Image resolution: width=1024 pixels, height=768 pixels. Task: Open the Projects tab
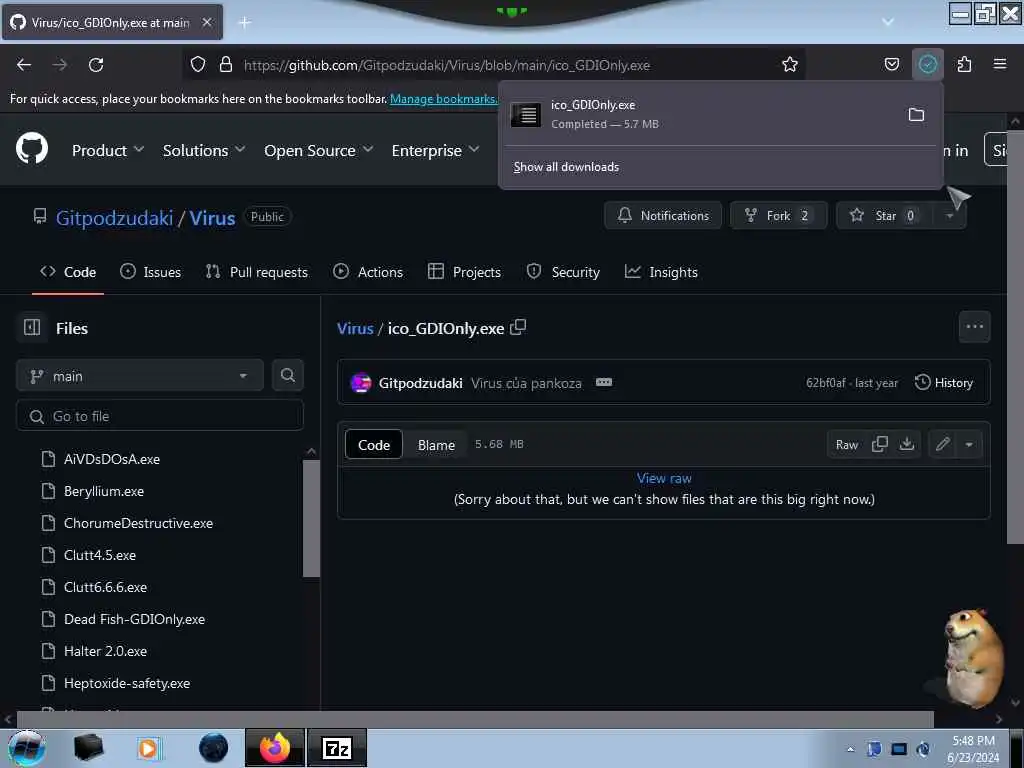click(465, 272)
